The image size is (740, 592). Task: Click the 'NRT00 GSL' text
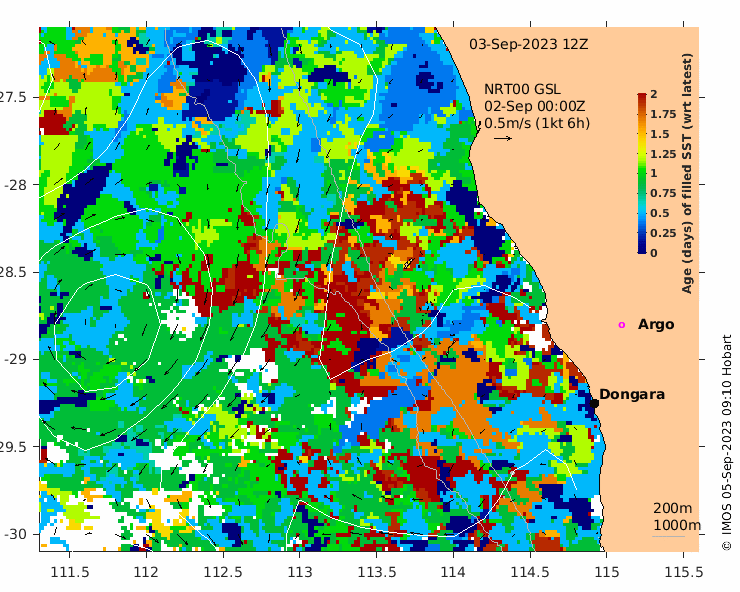click(x=522, y=89)
